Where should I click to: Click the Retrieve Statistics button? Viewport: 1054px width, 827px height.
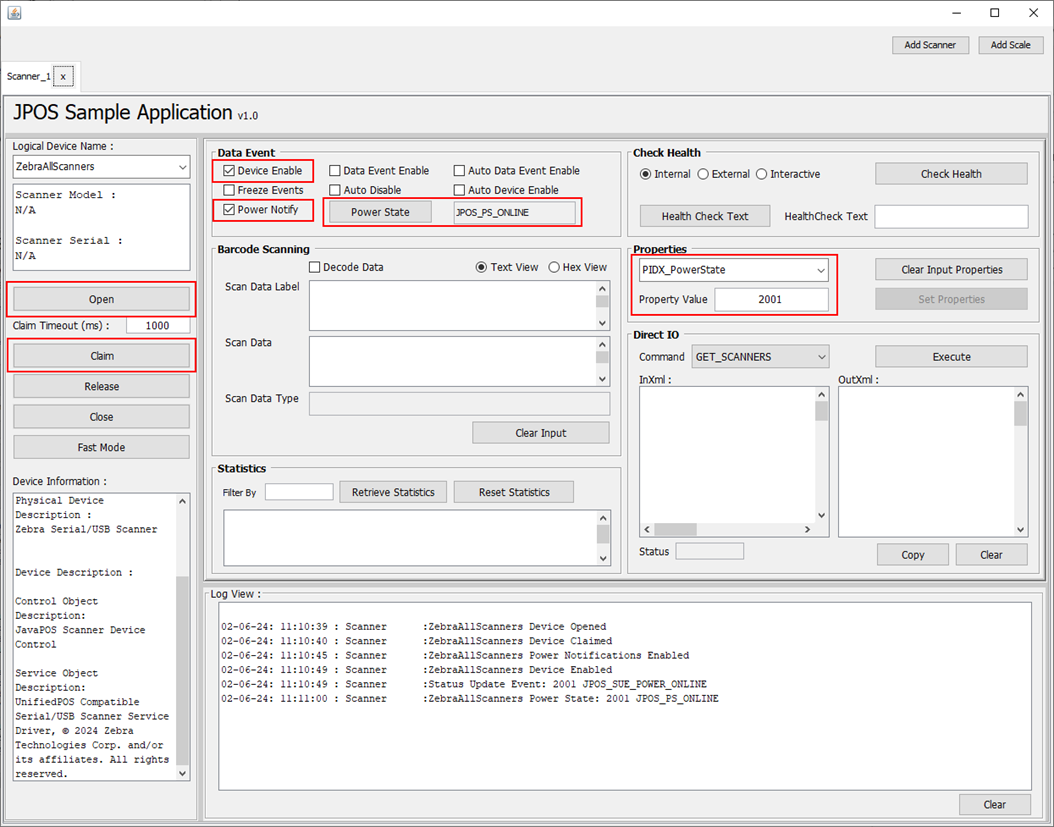[x=393, y=492]
